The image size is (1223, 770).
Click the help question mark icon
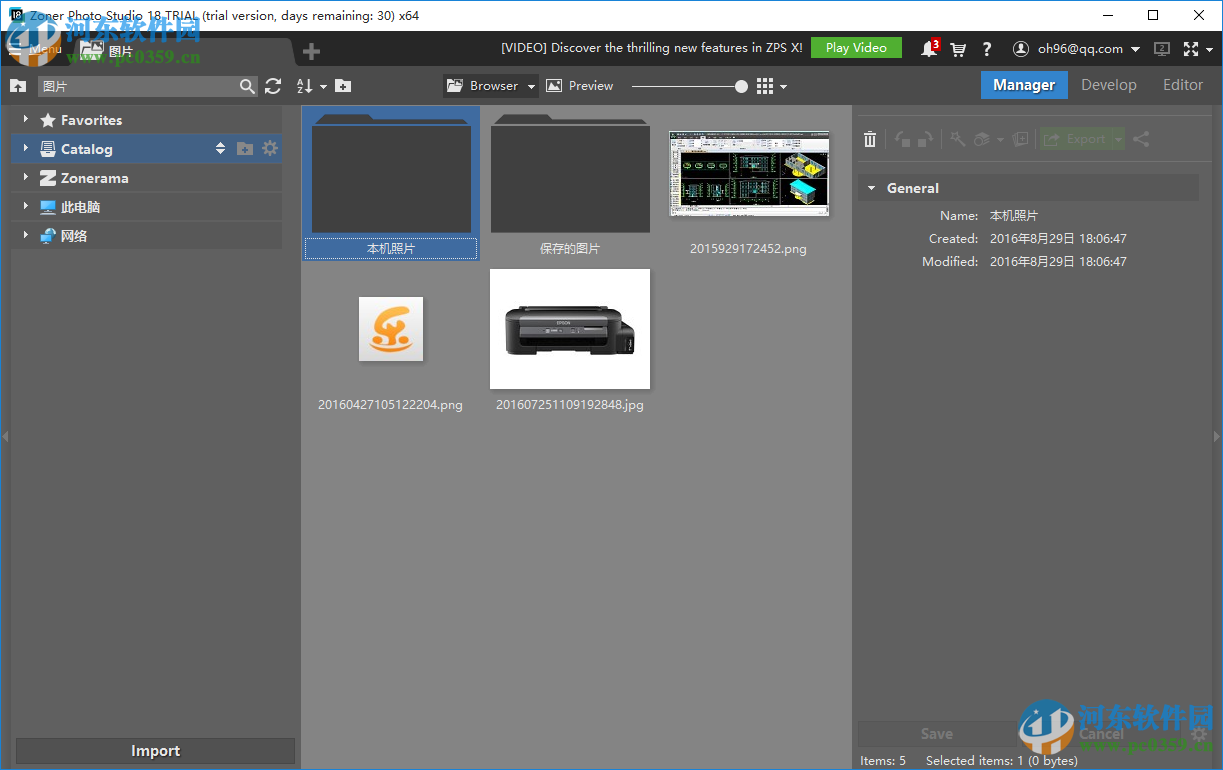987,49
